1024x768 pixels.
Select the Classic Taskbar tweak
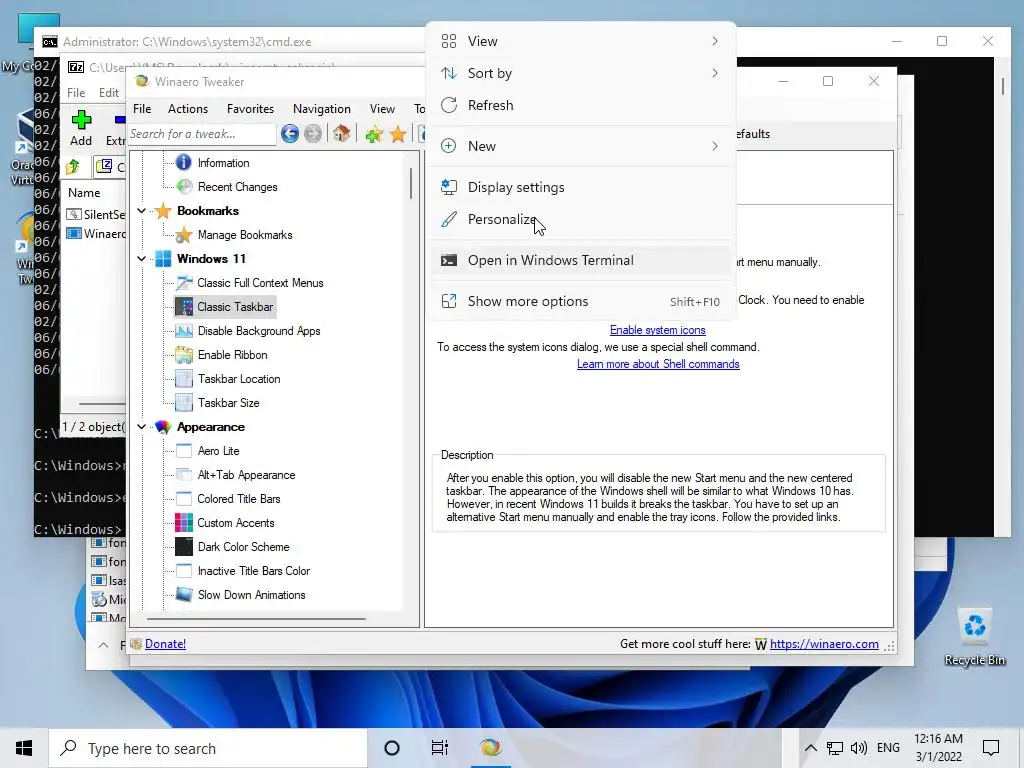click(x=235, y=307)
